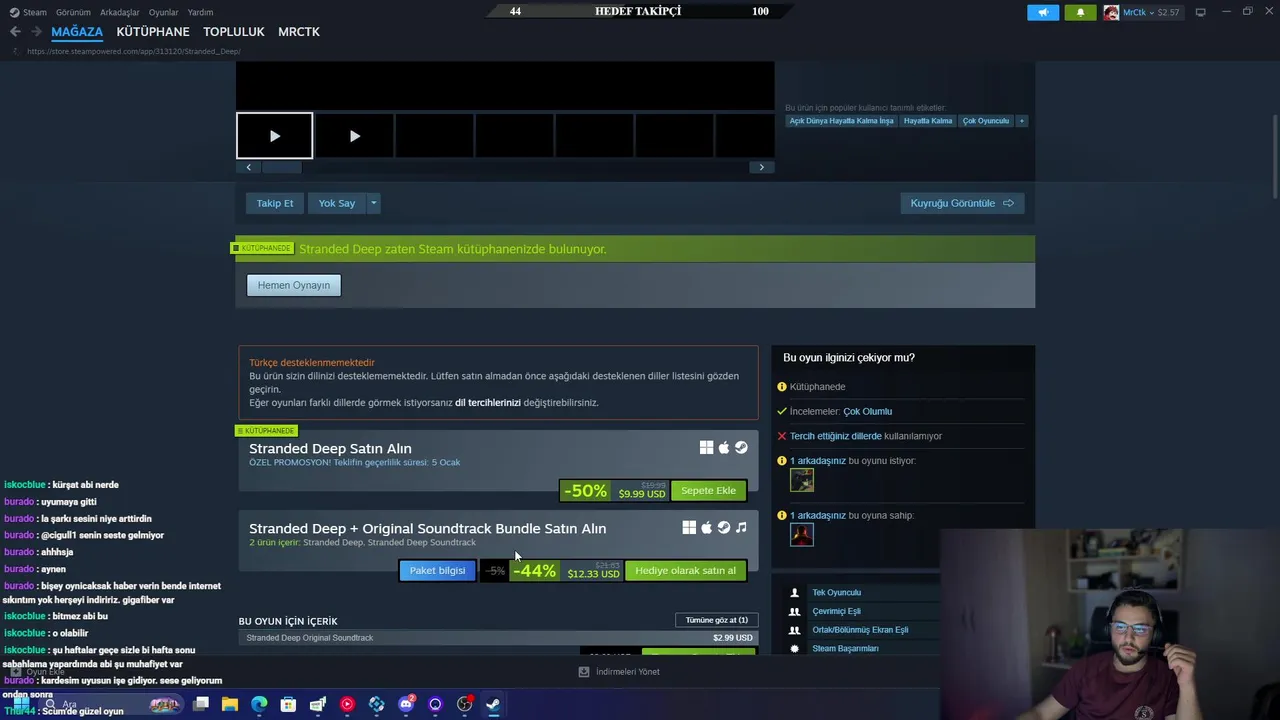Open the Görünüm menu

(73, 12)
